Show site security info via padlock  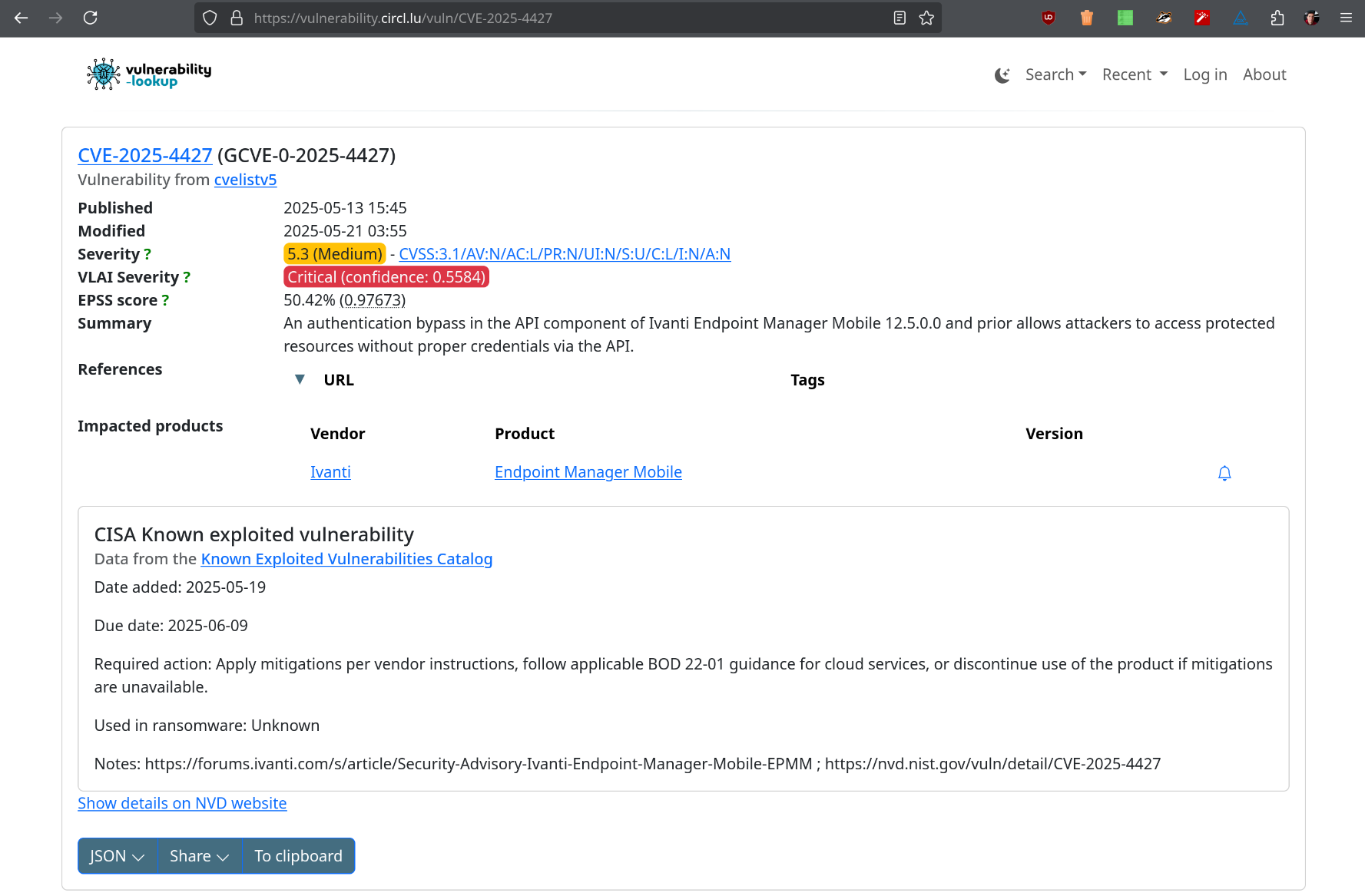237,18
